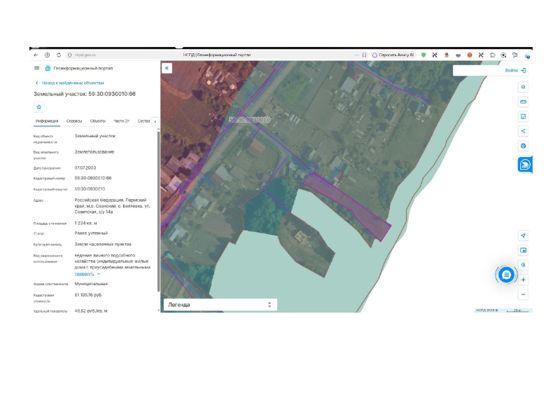Switch to the Объекты tab
This screenshot has width=560, height=396.
pos(98,121)
